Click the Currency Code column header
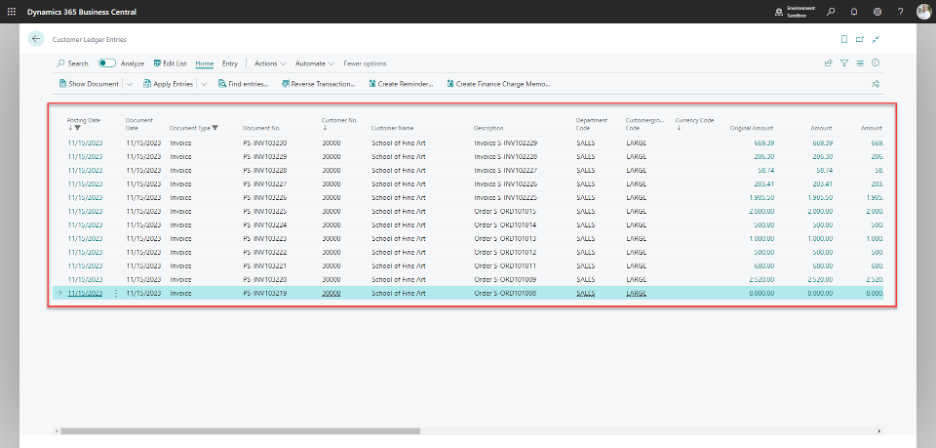The image size is (936, 448). (x=695, y=123)
